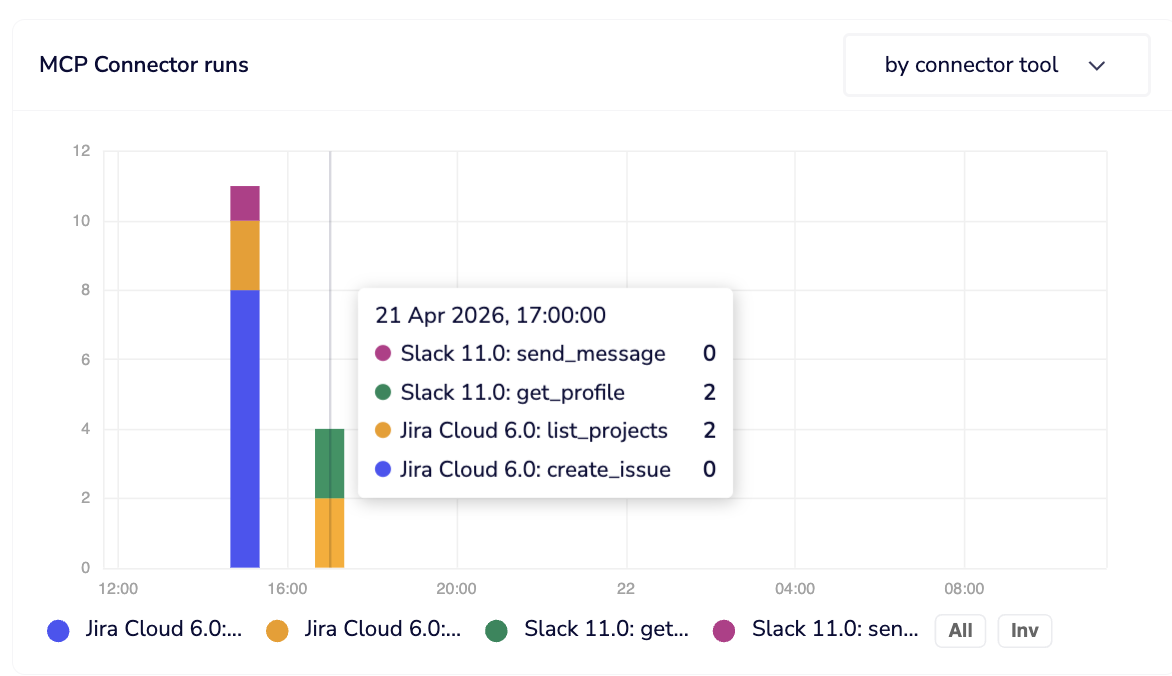This screenshot has width=1172, height=676.
Task: Click the blue legend color dot
Action: click(x=58, y=630)
